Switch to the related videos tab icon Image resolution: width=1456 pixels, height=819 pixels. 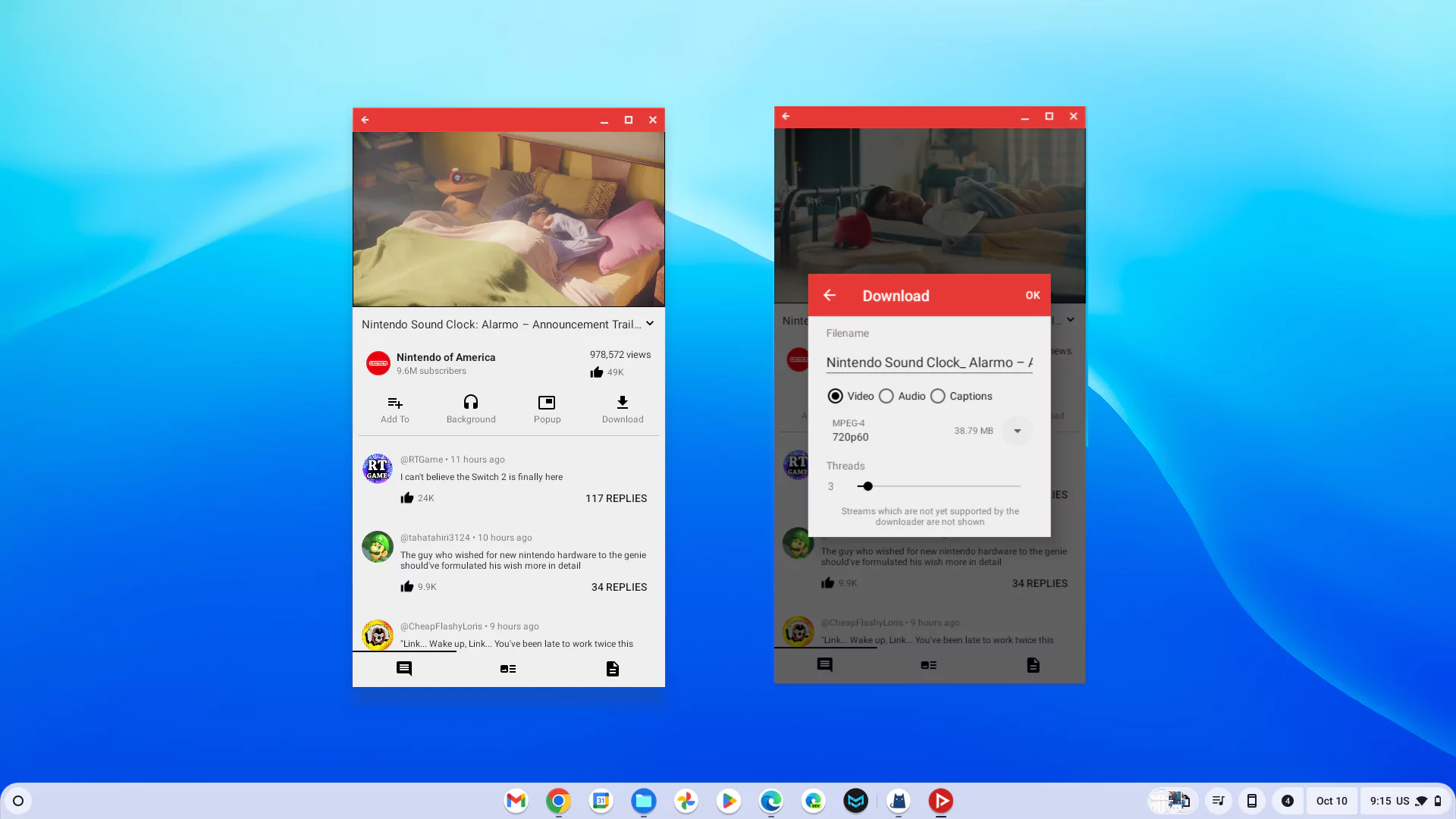508,669
